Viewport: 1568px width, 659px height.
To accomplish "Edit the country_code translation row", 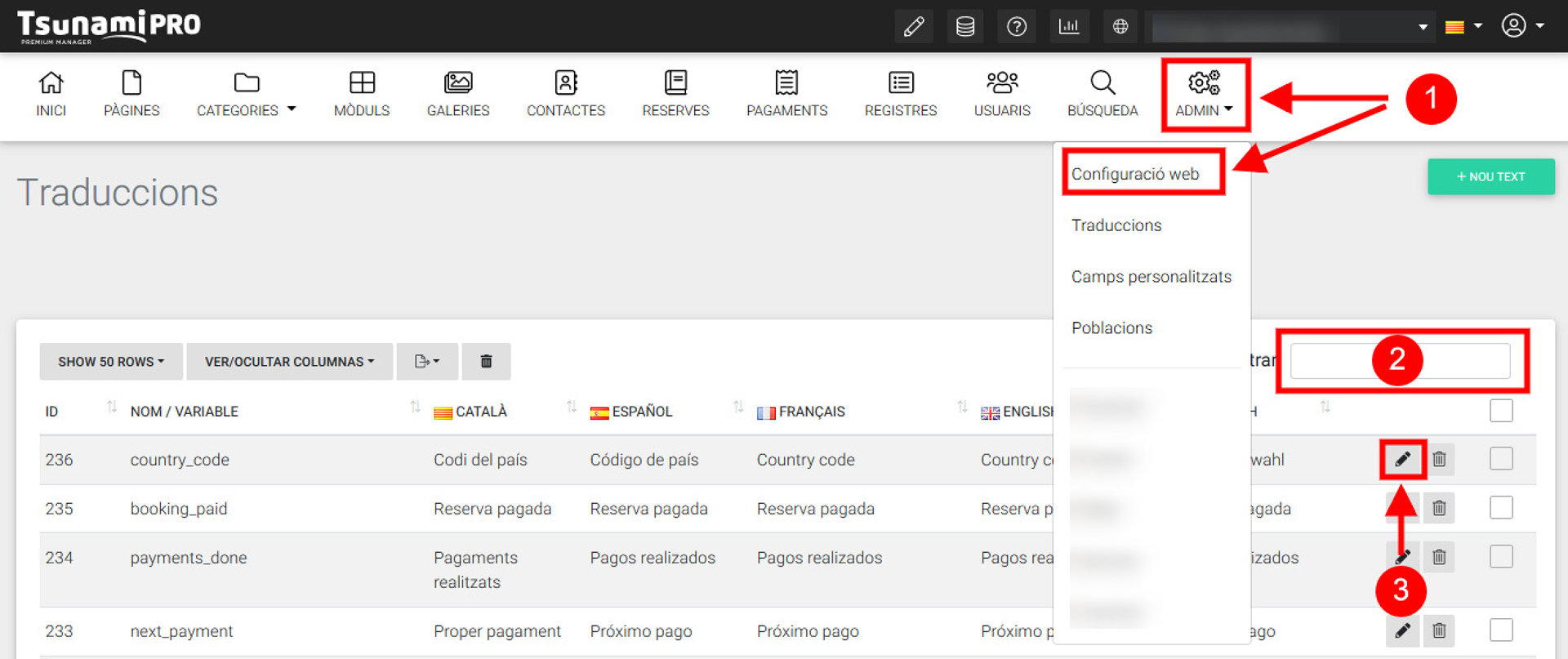I will pyautogui.click(x=1402, y=459).
